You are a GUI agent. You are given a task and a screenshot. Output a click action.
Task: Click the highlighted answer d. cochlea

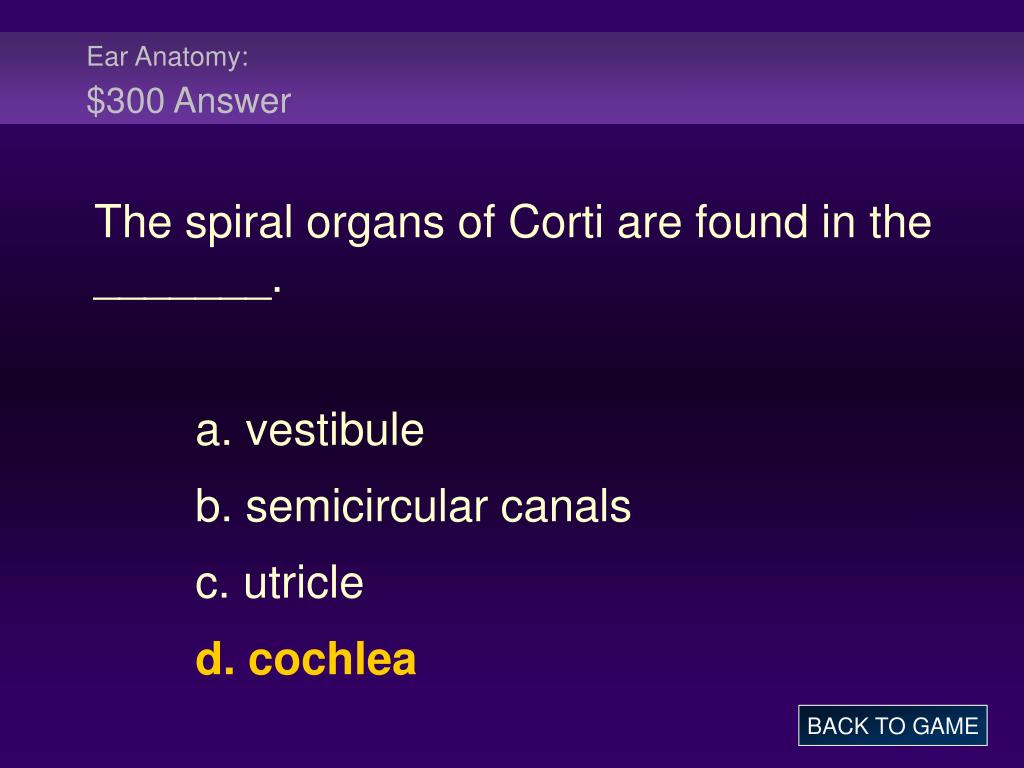(x=306, y=658)
